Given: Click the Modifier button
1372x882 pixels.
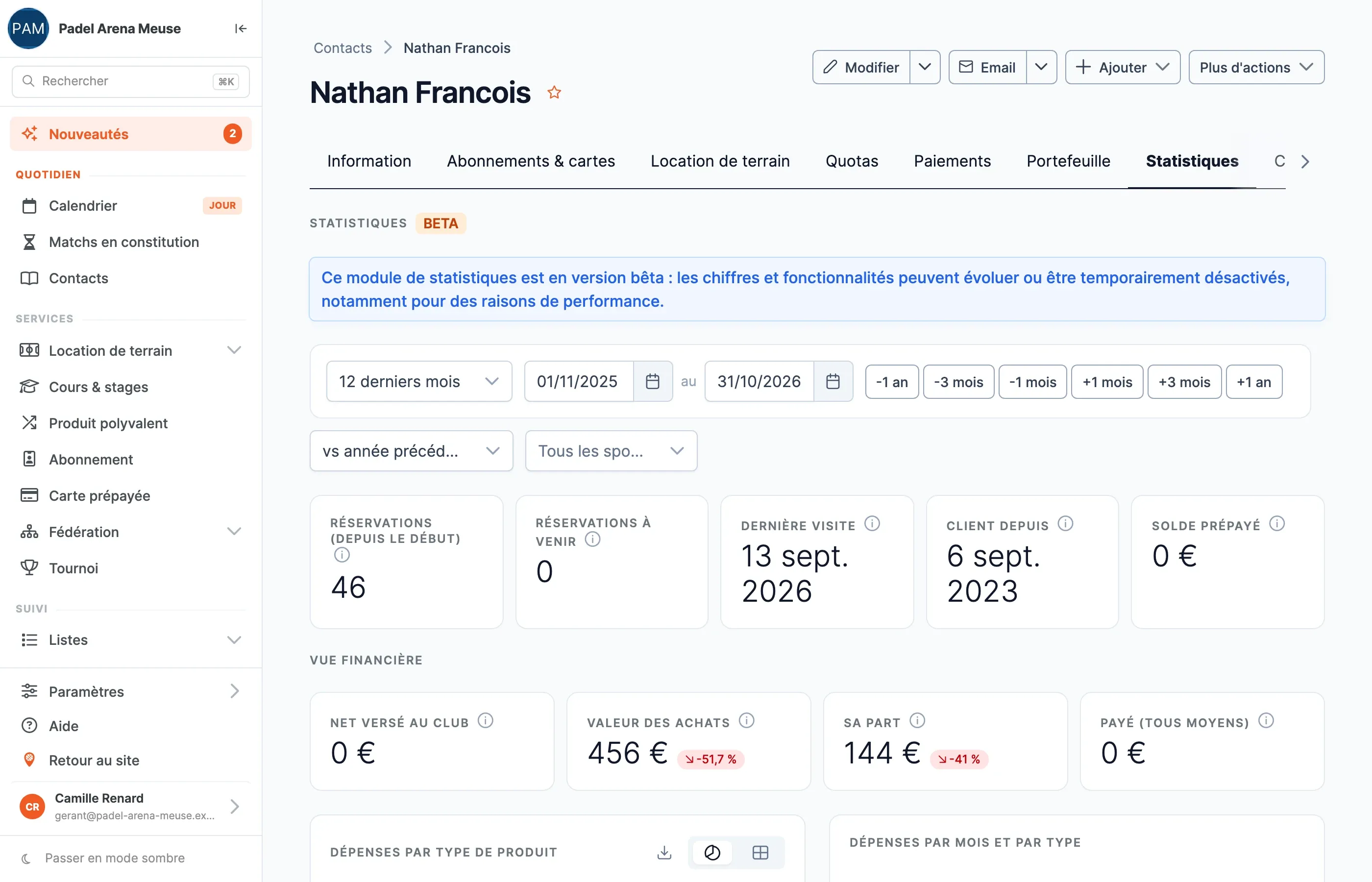Looking at the screenshot, I should (x=861, y=67).
